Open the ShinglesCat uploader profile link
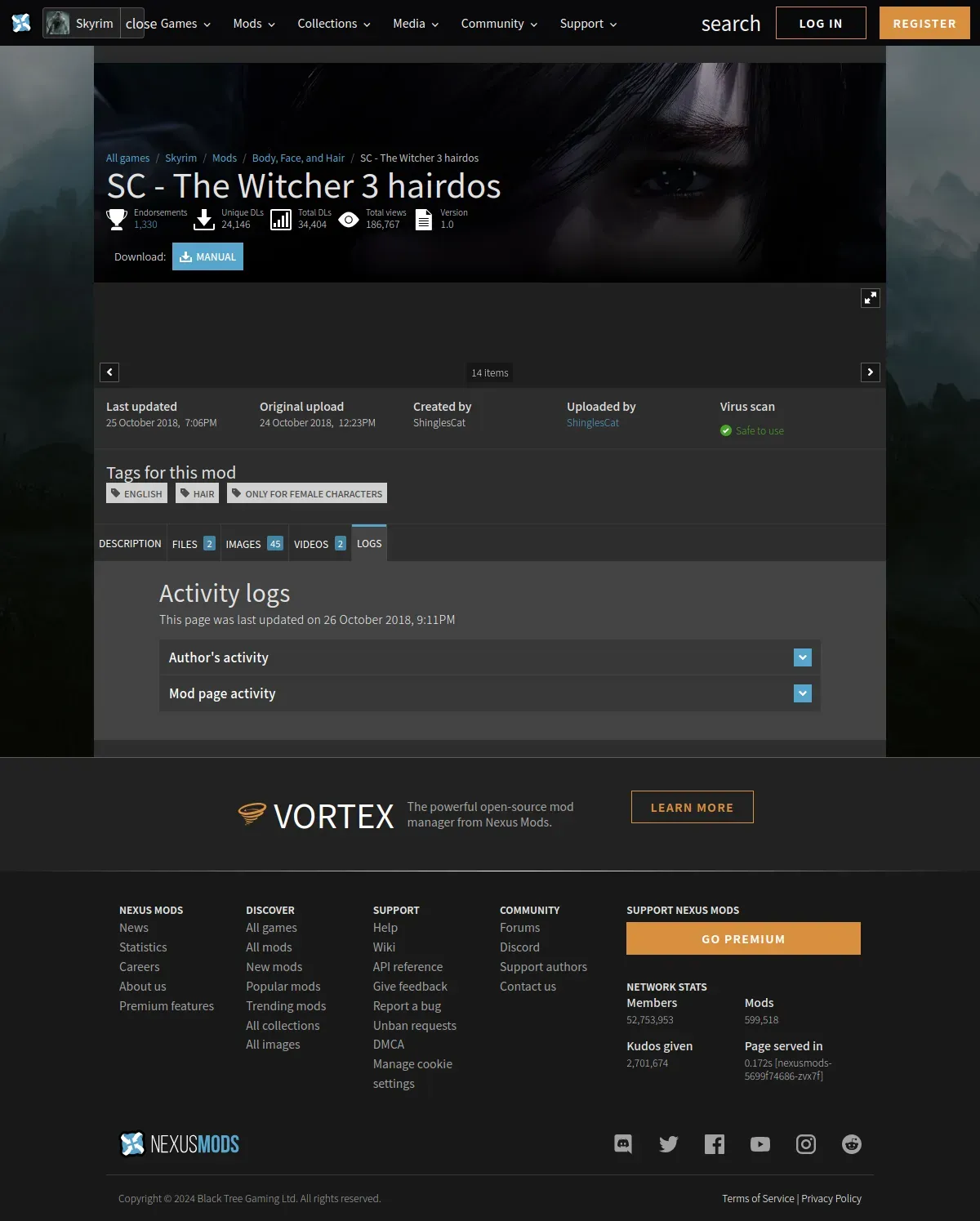Screen dimensions: 980x1221 pos(593,422)
